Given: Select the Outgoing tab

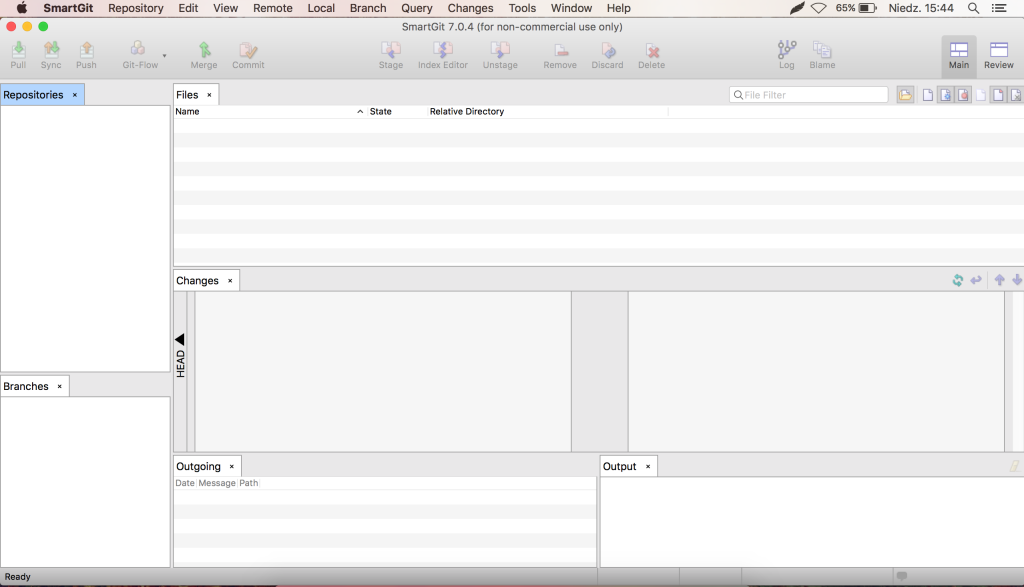Looking at the screenshot, I should point(199,466).
